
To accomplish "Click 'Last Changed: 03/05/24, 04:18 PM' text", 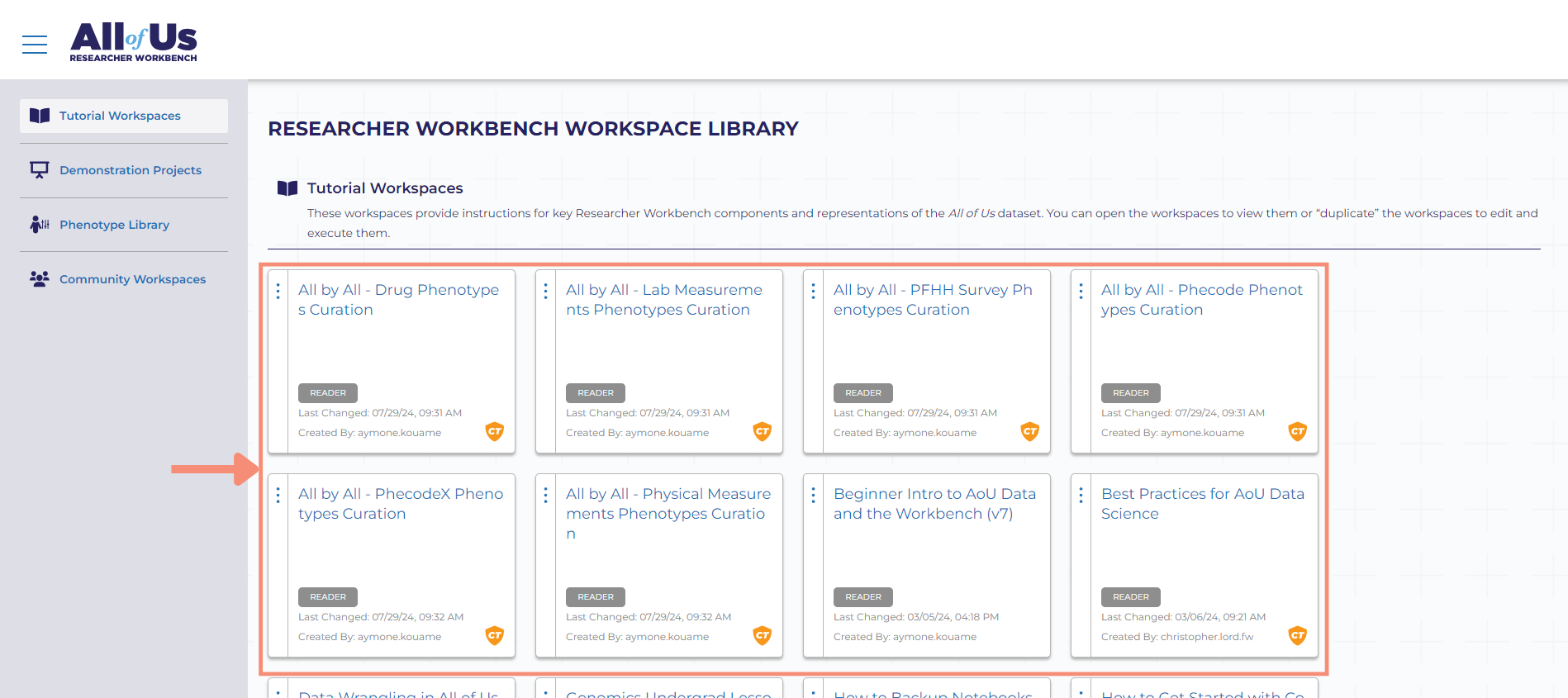I will (916, 617).
